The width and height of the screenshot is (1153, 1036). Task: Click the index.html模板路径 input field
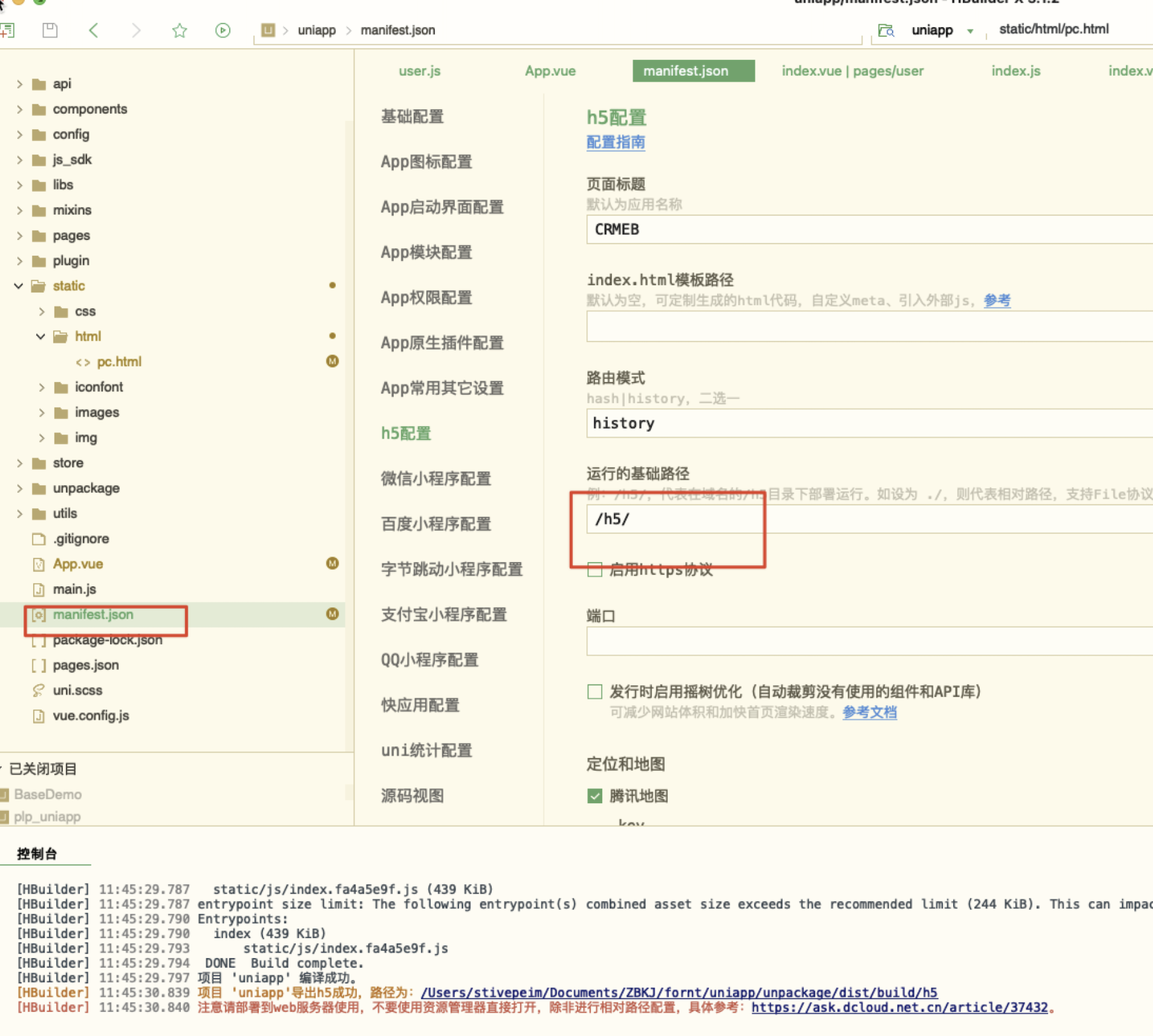[870, 326]
